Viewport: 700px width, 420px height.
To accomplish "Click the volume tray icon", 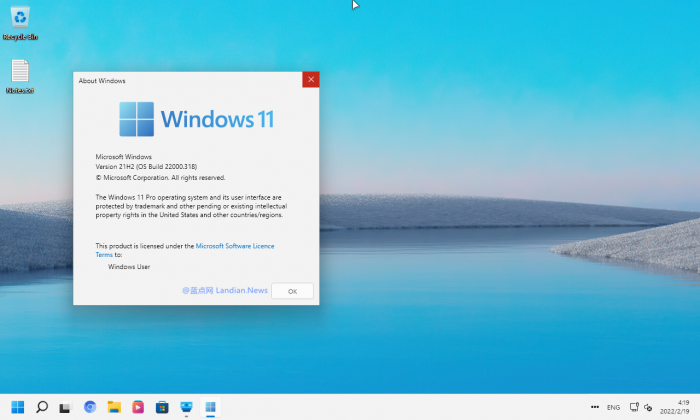I will coord(648,407).
